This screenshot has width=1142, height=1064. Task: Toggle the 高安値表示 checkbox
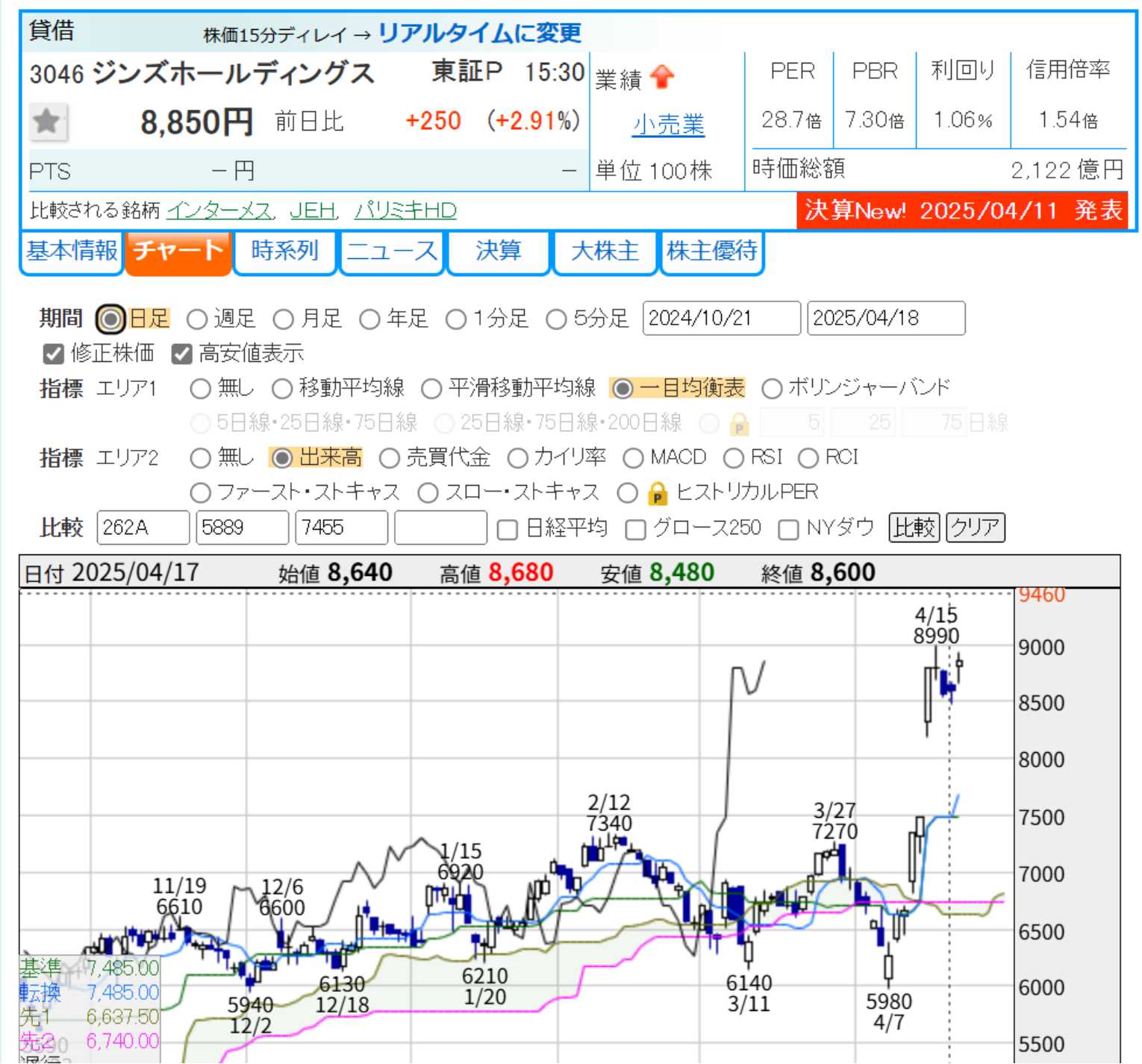click(181, 354)
